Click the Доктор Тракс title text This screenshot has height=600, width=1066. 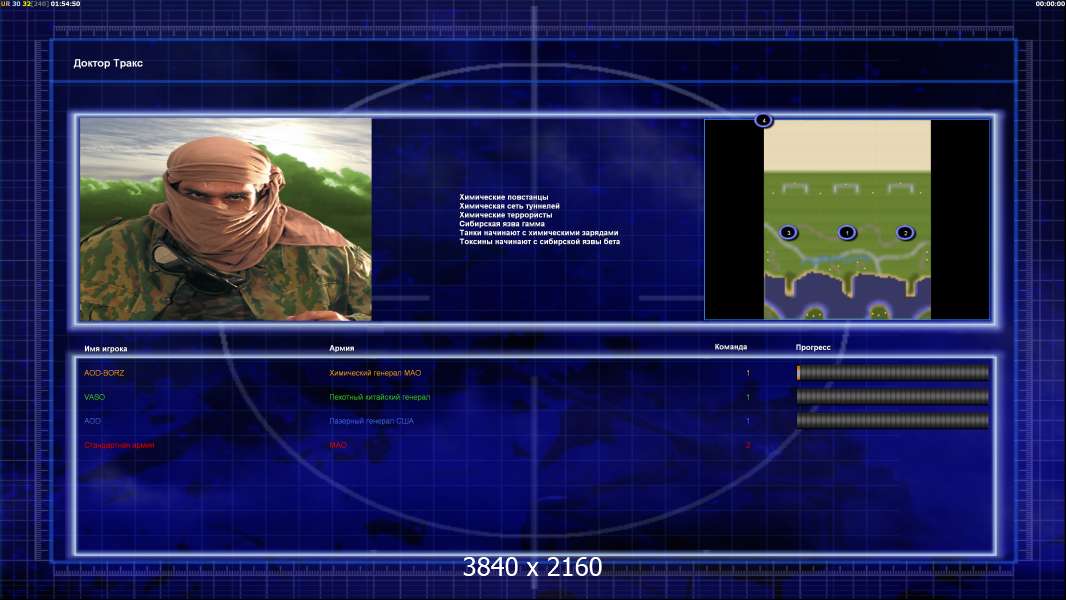tap(108, 63)
